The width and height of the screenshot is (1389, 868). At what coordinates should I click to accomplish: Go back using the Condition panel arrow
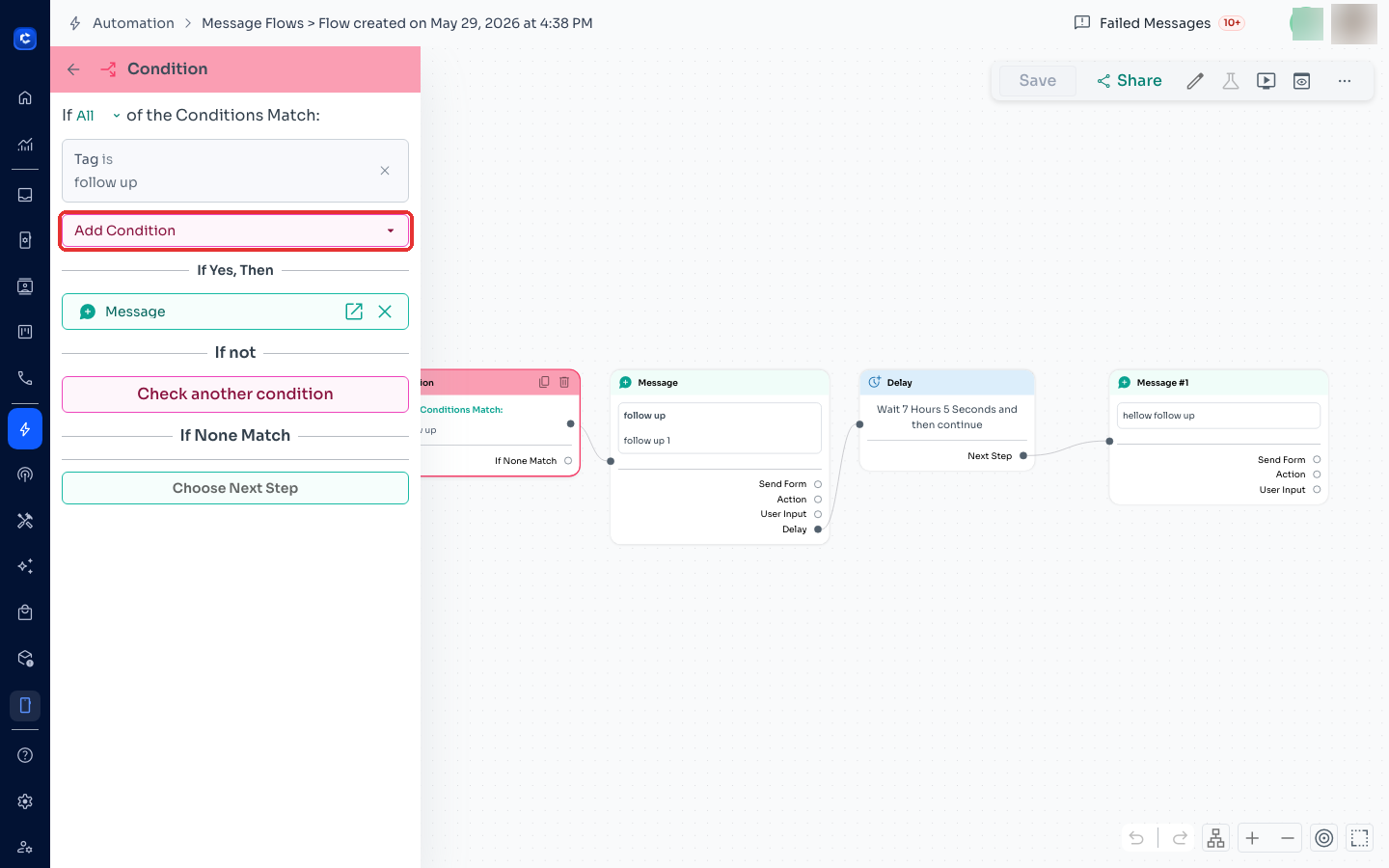point(73,69)
